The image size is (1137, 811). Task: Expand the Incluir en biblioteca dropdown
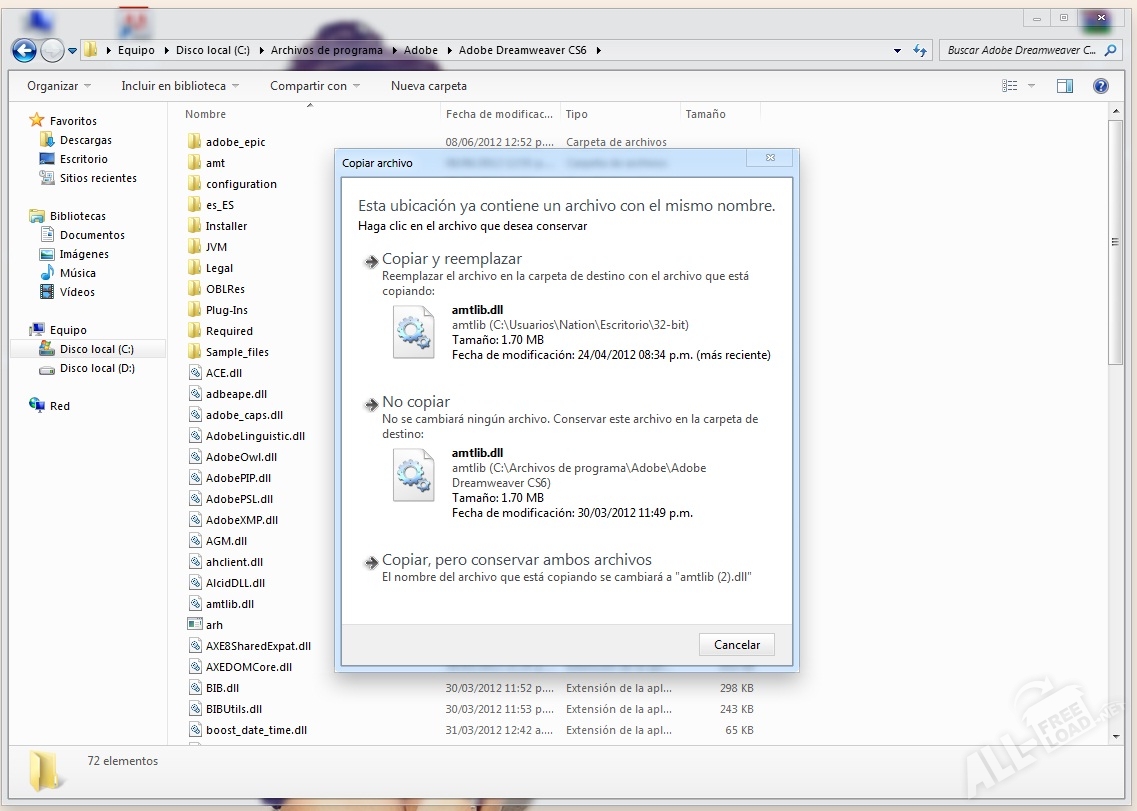pyautogui.click(x=180, y=86)
